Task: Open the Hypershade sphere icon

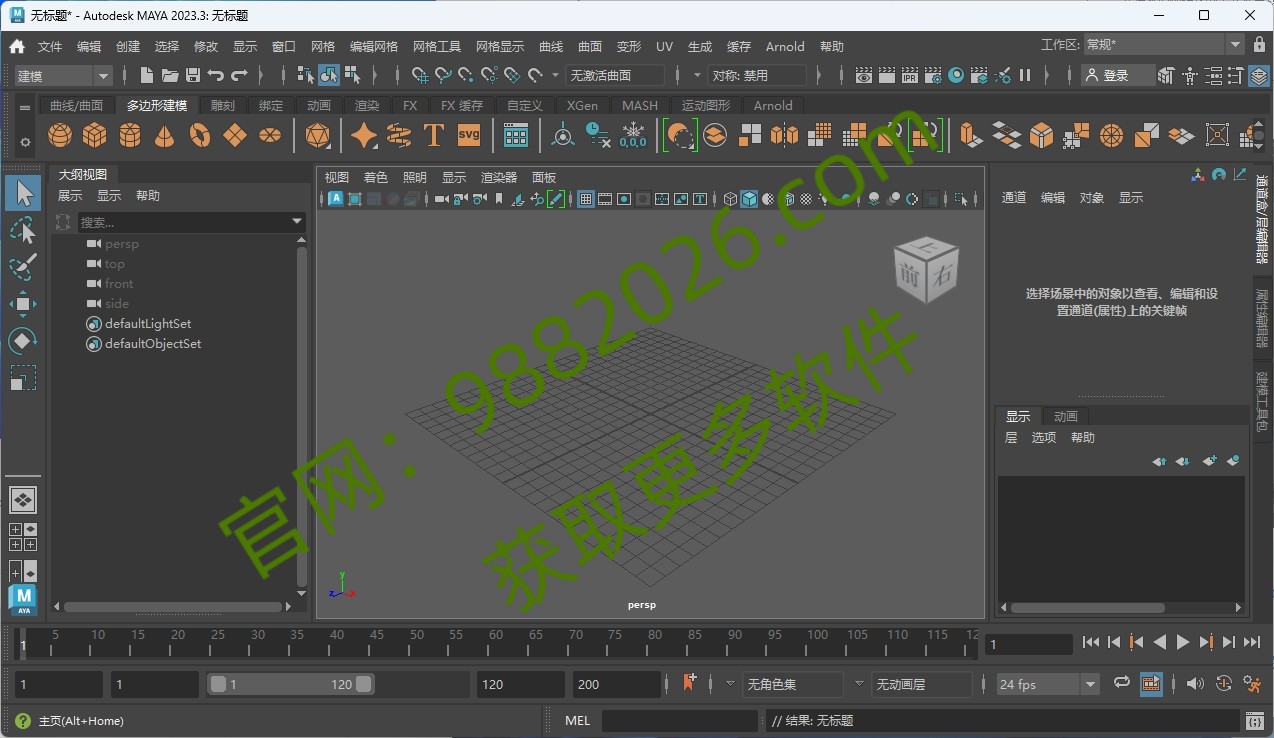Action: (x=956, y=75)
